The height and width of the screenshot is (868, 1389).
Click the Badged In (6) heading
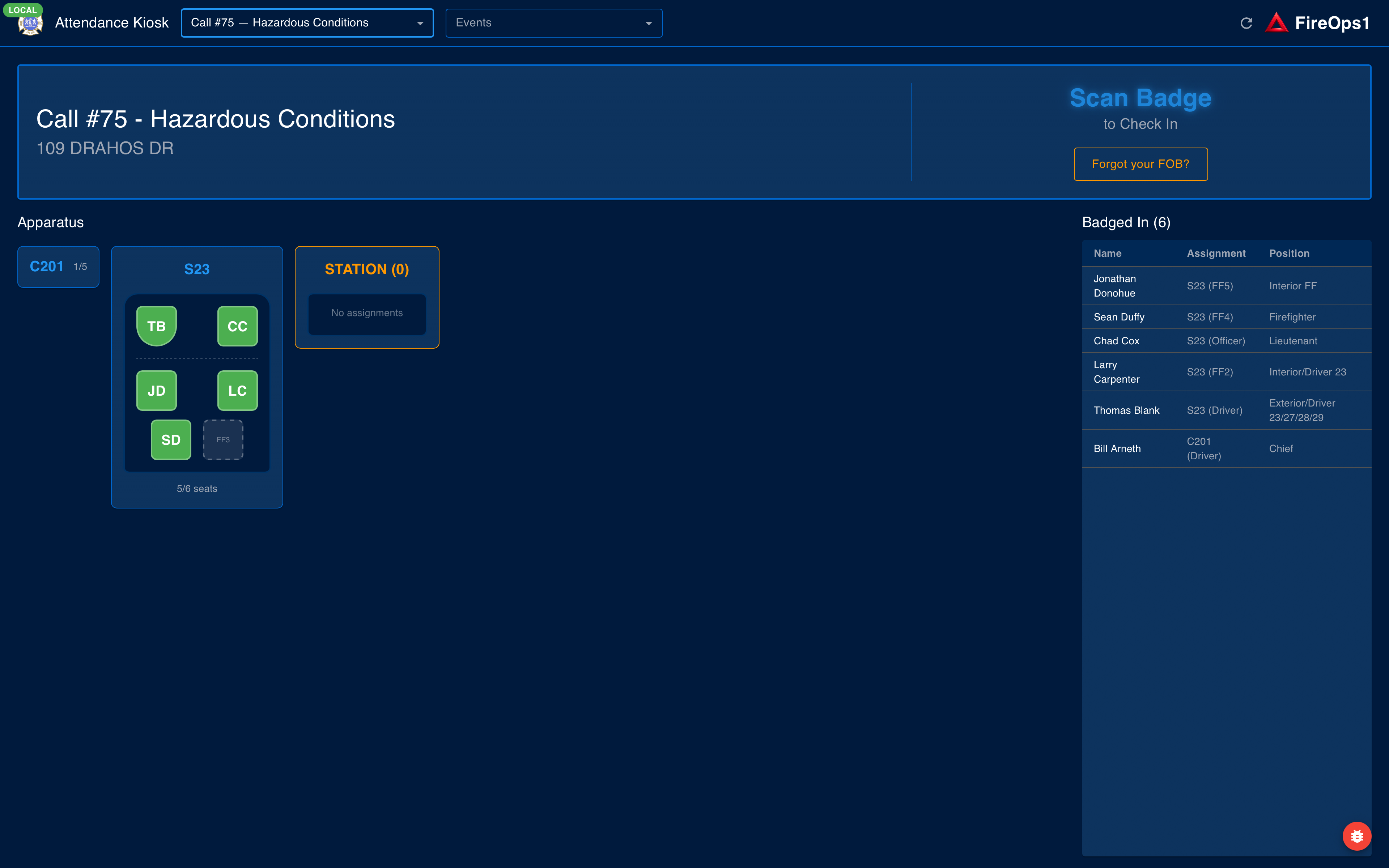pos(1126,223)
